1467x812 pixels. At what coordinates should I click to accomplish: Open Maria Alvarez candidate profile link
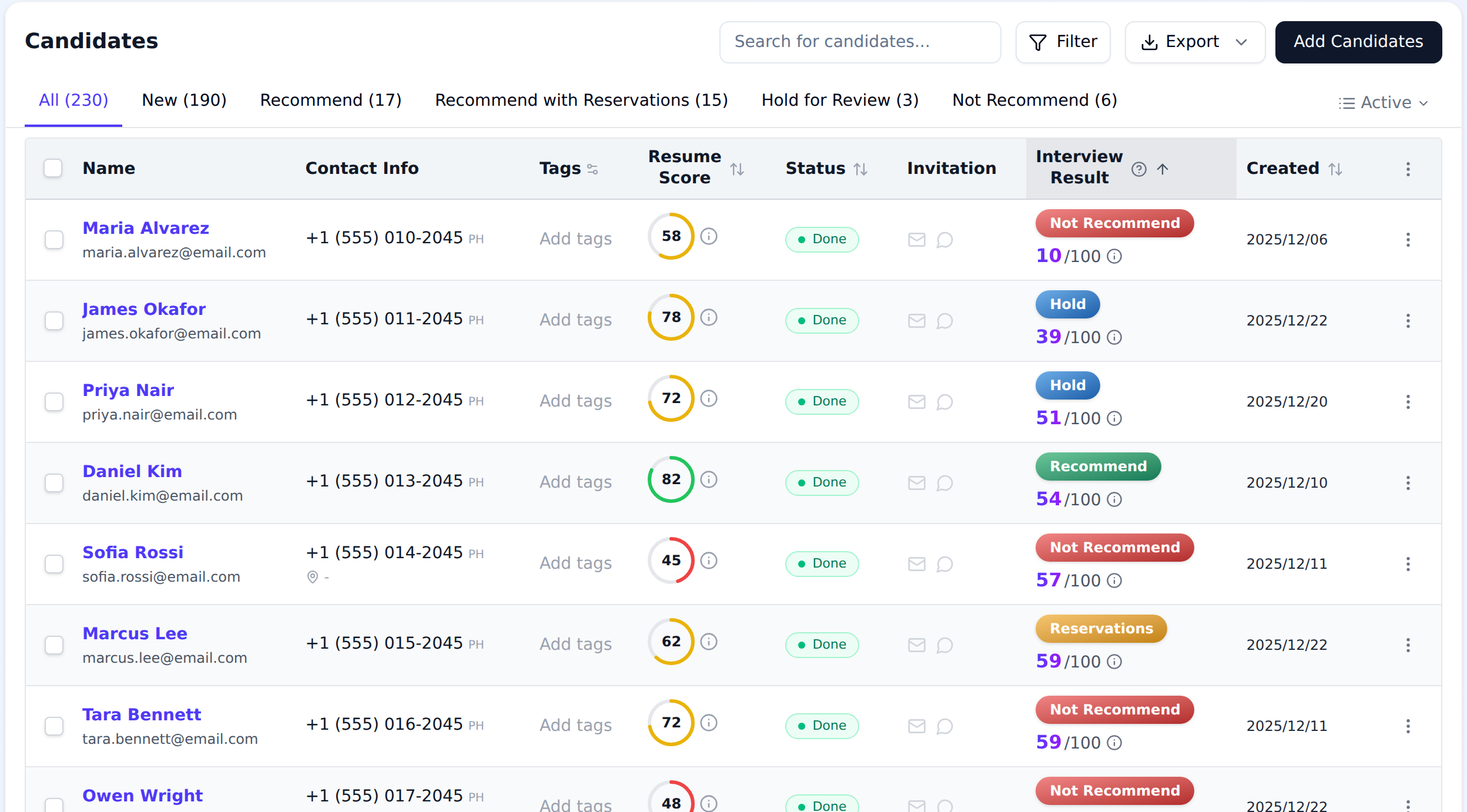pyautogui.click(x=146, y=228)
